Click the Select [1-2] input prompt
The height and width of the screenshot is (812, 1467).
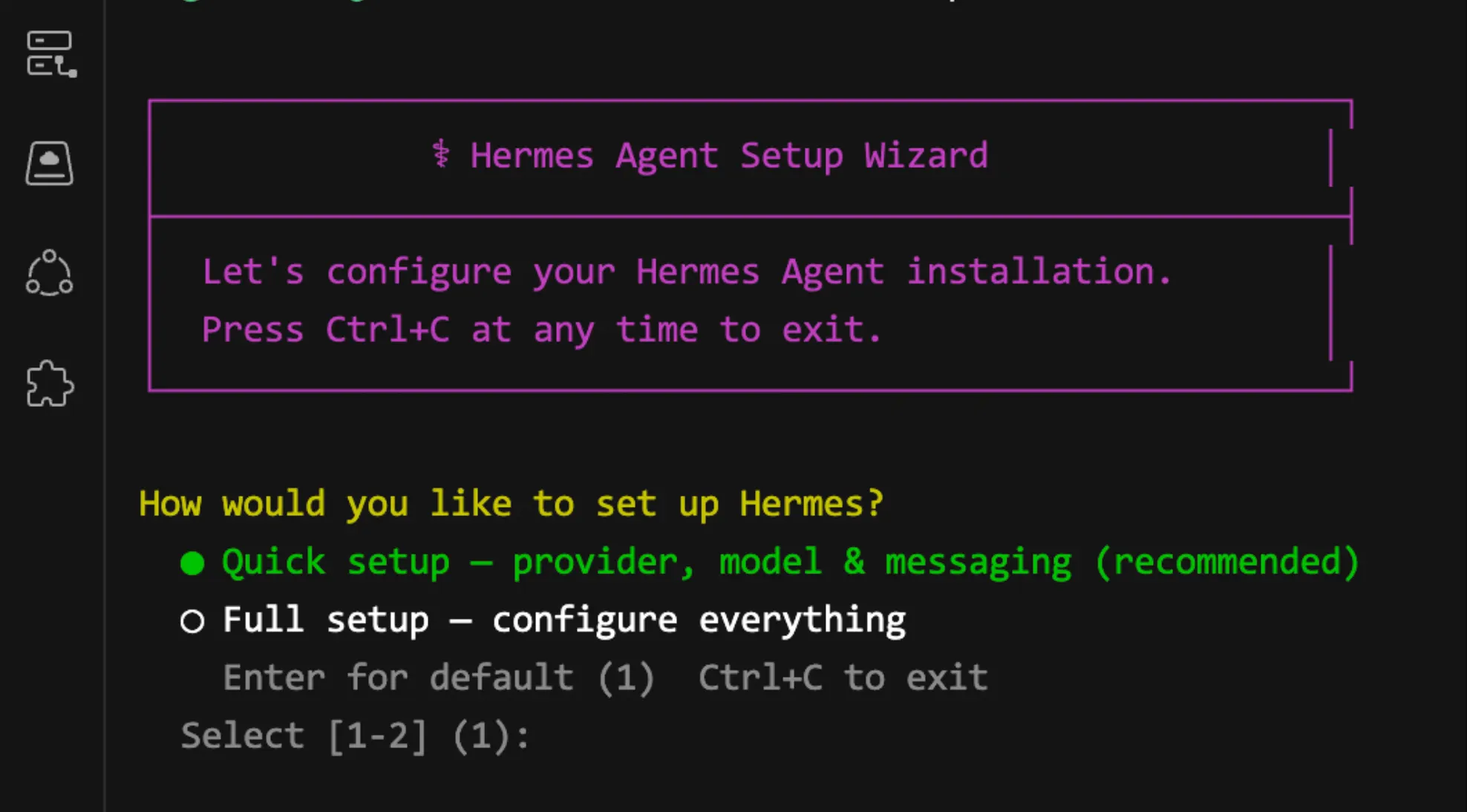[355, 734]
